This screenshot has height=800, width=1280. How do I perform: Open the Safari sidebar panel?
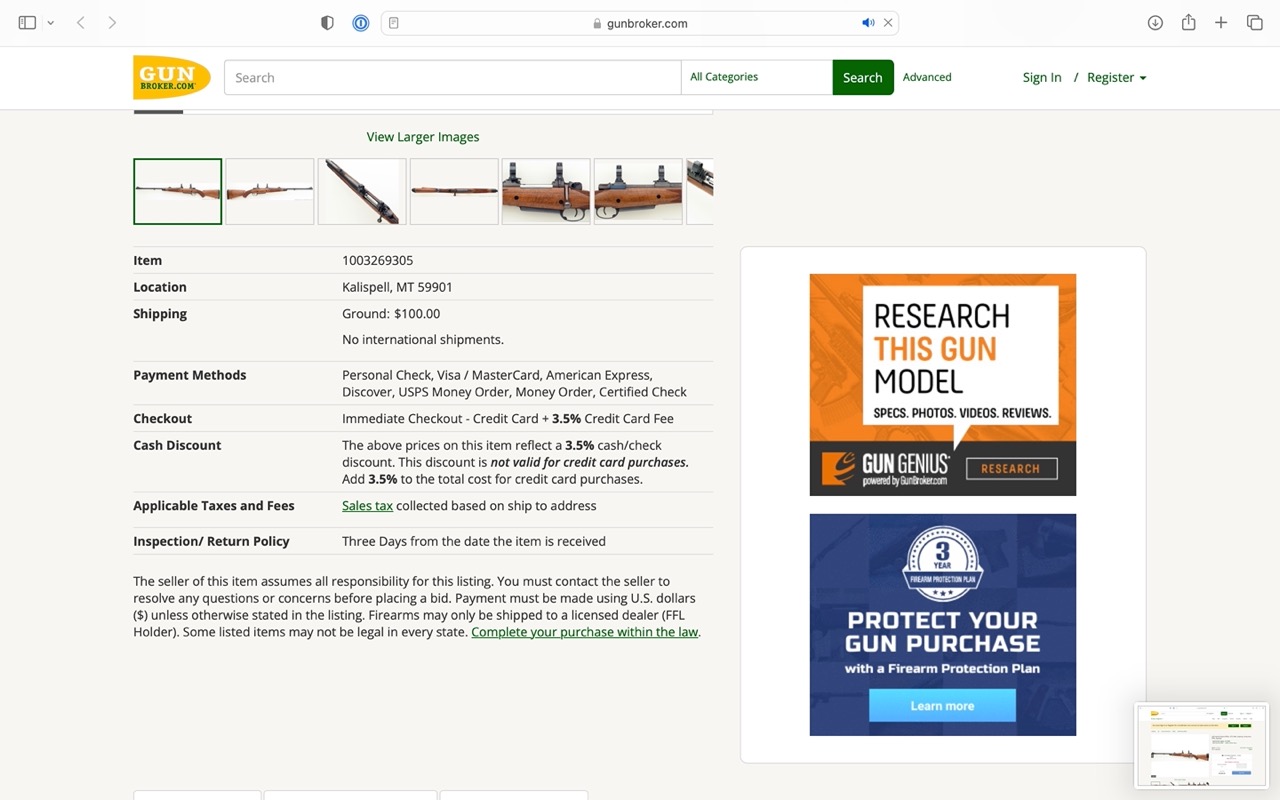tap(27, 23)
